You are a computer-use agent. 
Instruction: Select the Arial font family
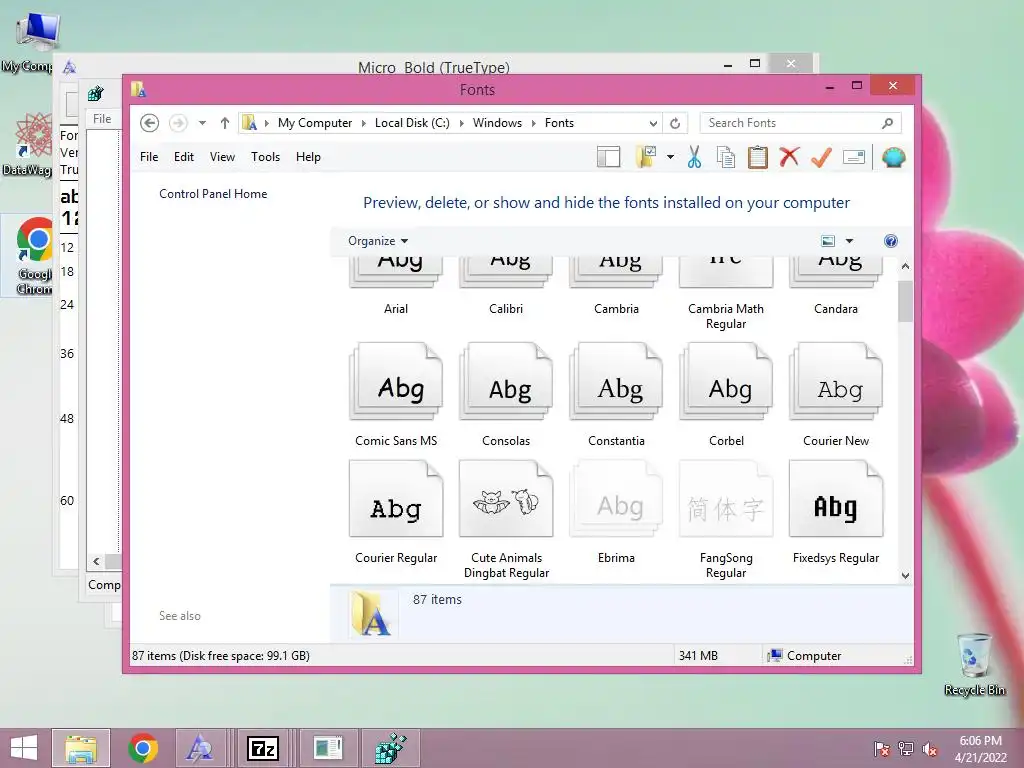[396, 285]
